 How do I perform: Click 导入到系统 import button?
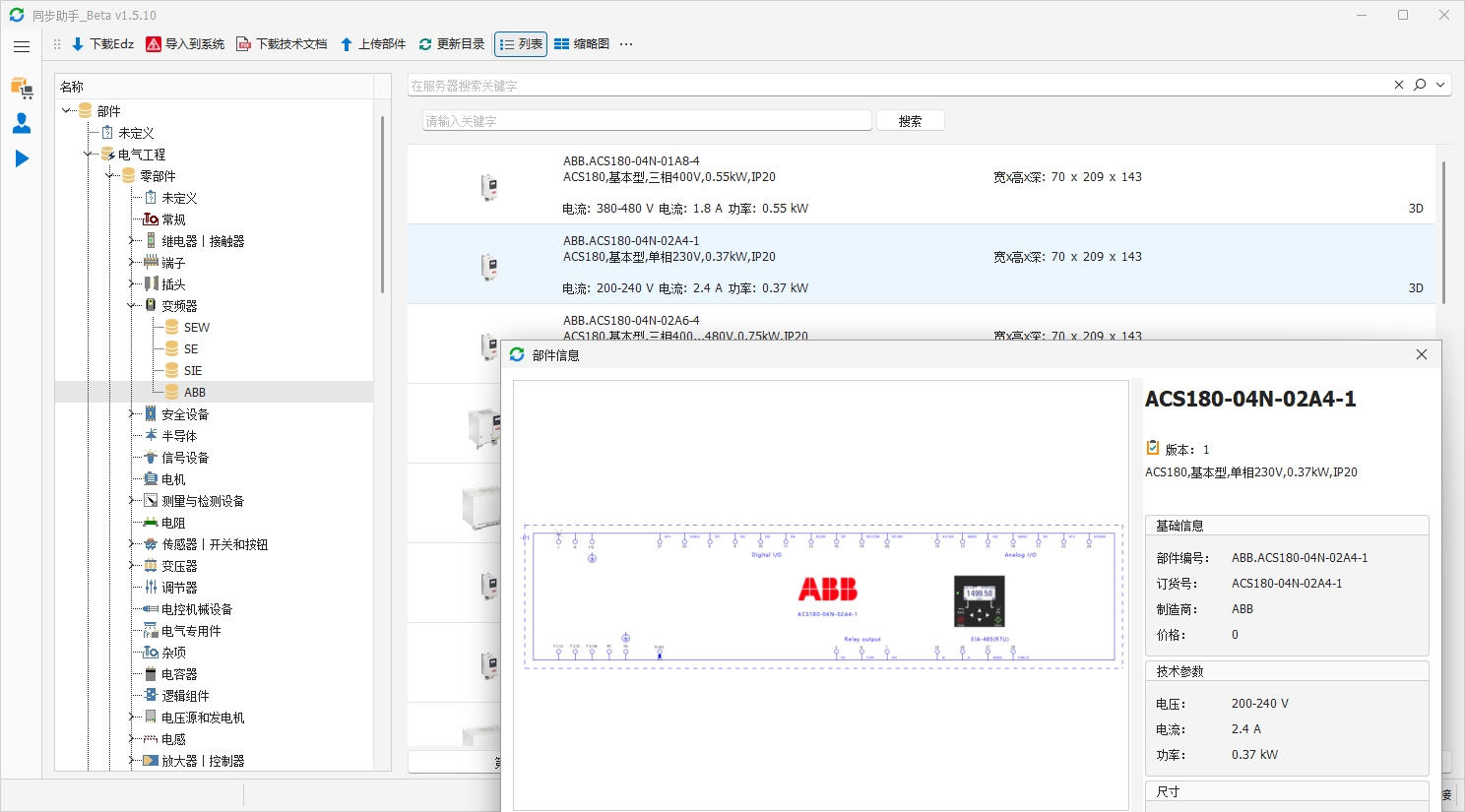pos(185,44)
